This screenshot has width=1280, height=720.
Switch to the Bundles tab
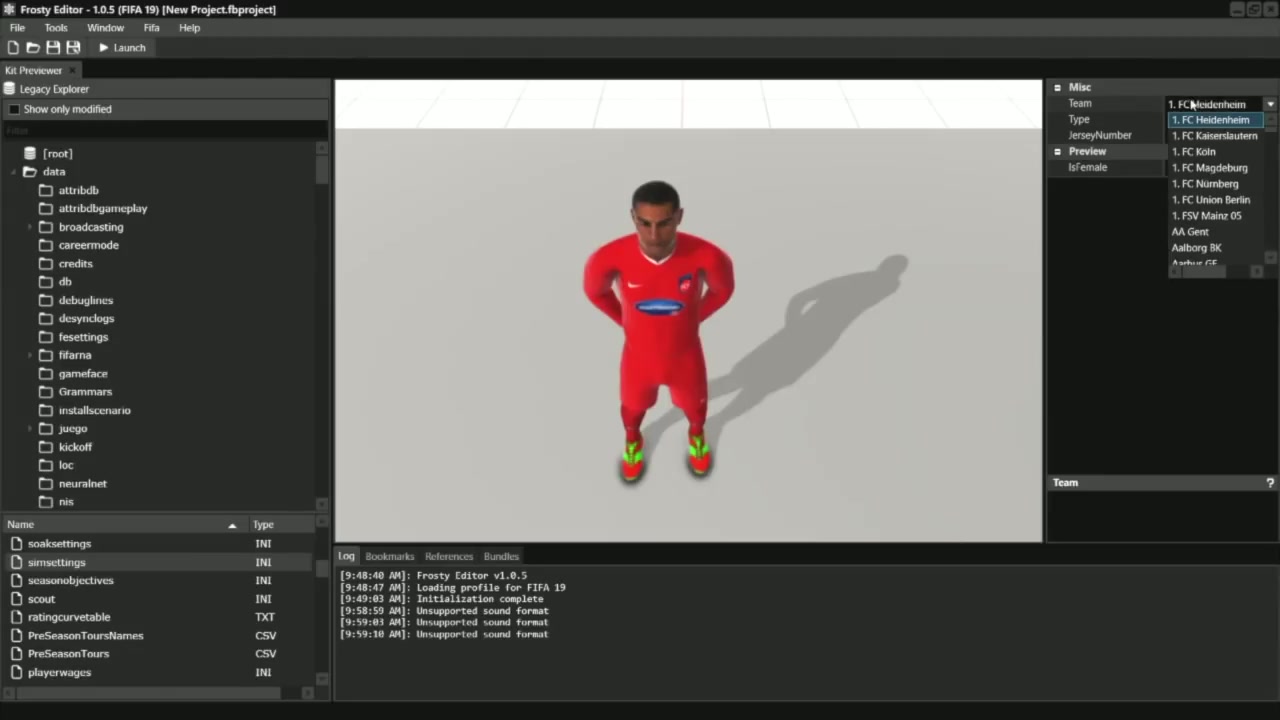[x=501, y=557]
